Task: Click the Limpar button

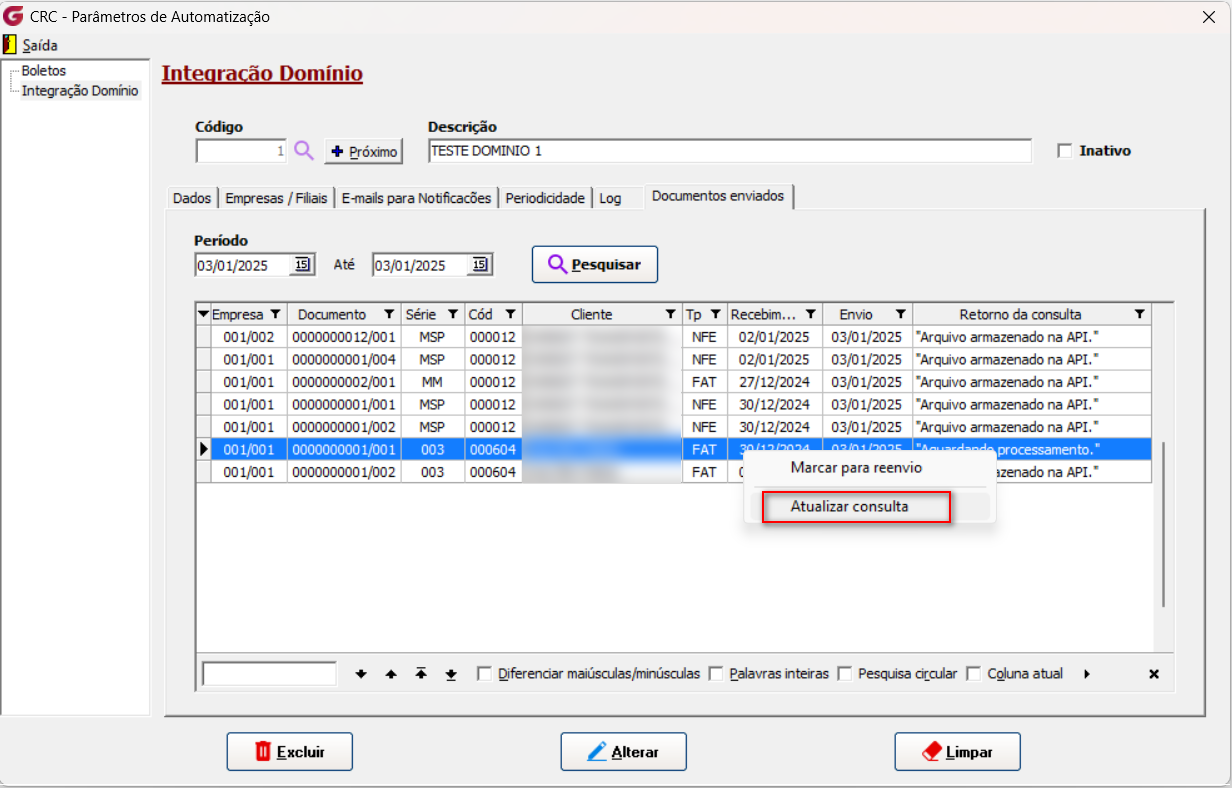Action: (x=957, y=752)
